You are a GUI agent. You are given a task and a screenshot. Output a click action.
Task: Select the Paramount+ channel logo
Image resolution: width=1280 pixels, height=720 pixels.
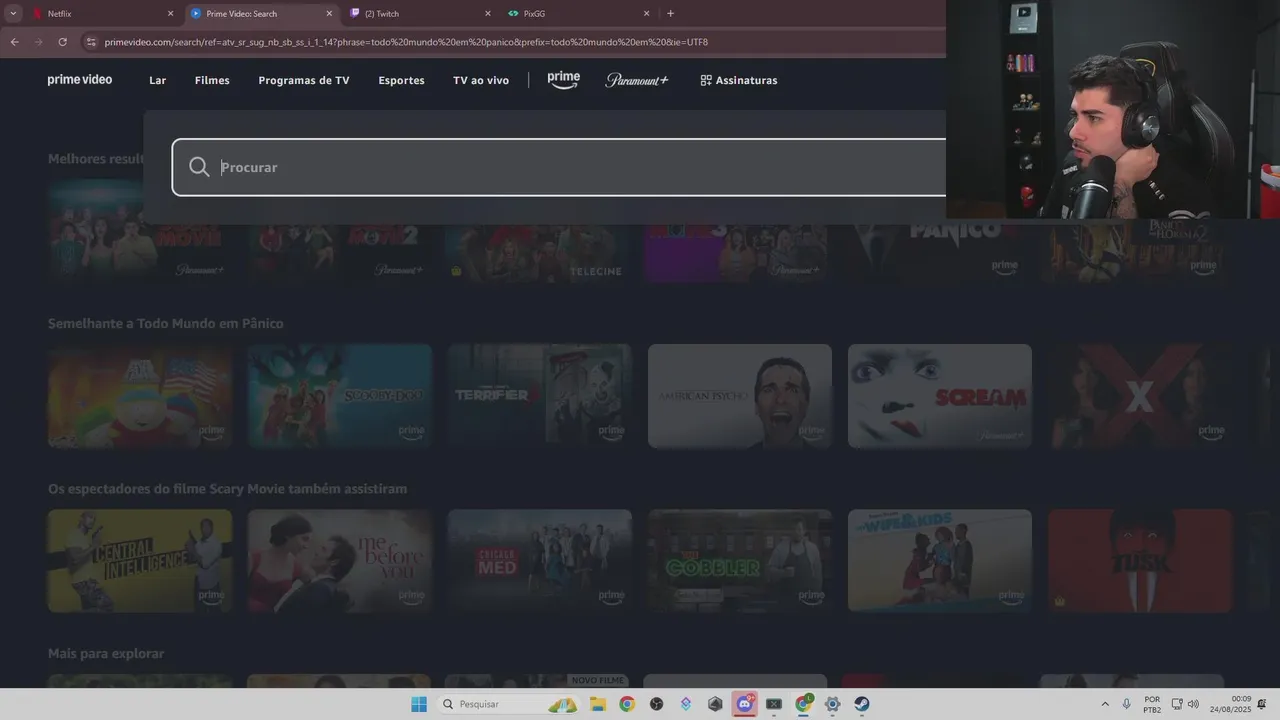(637, 80)
